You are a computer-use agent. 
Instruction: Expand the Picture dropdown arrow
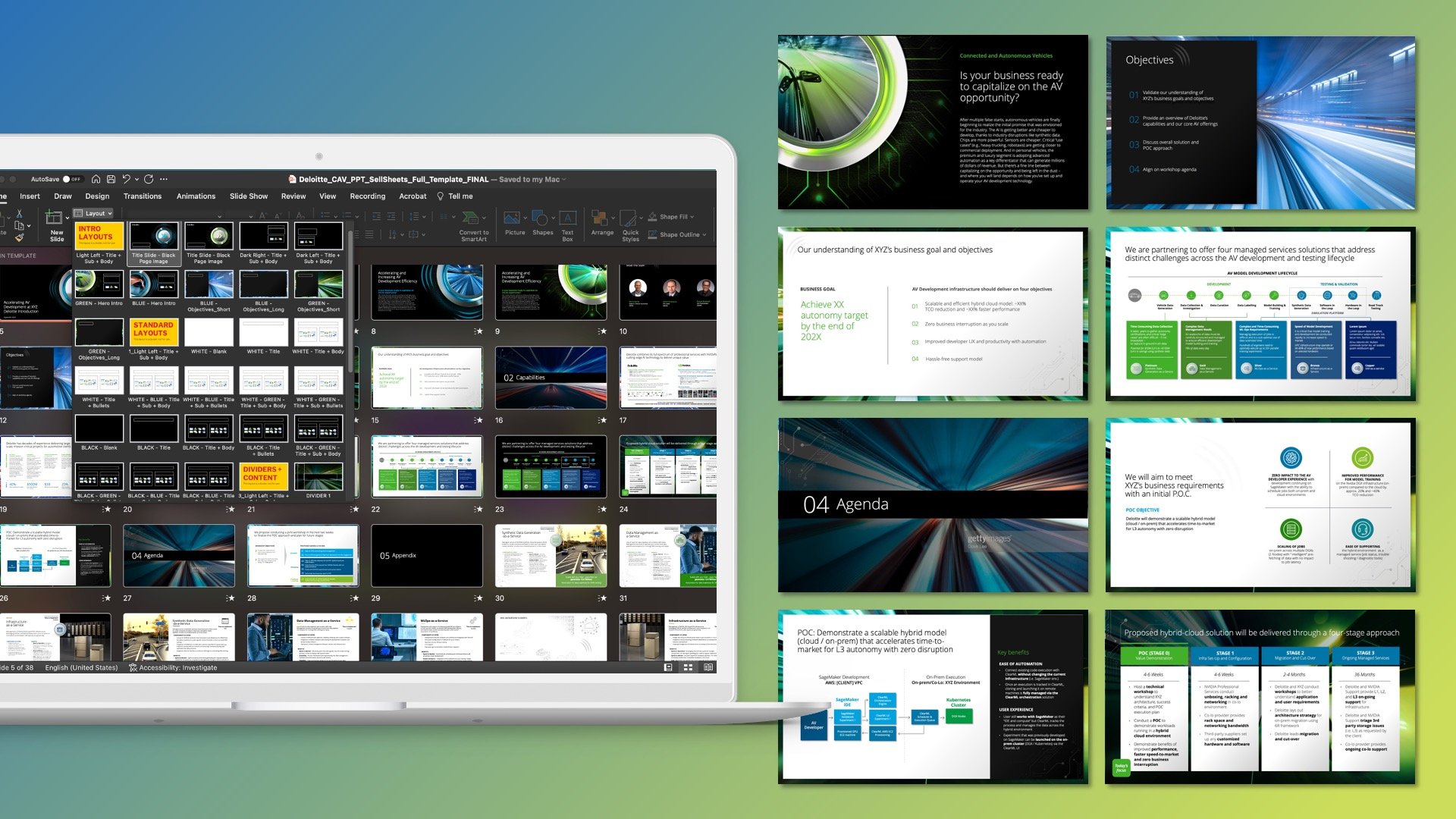524,218
